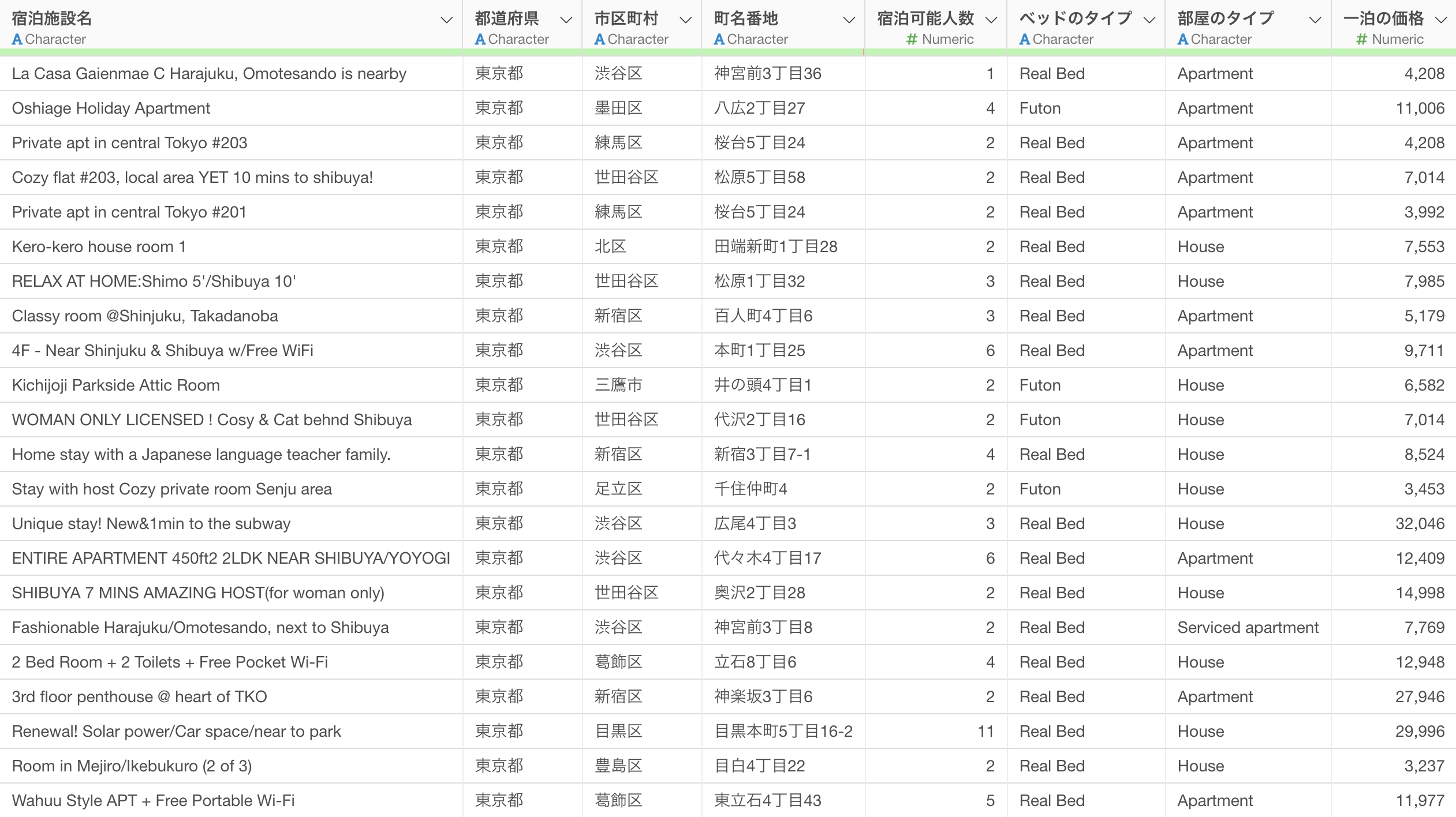Screen dimensions: 1456x817
Task: Click cell 'Unique stay! New&1min to the subway'
Action: tap(231, 523)
